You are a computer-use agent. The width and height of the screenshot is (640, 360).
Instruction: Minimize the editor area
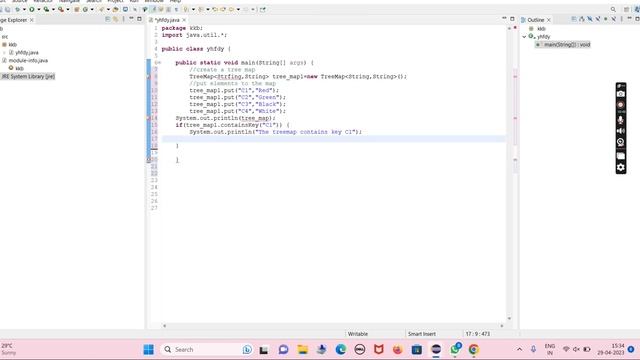[x=504, y=19]
